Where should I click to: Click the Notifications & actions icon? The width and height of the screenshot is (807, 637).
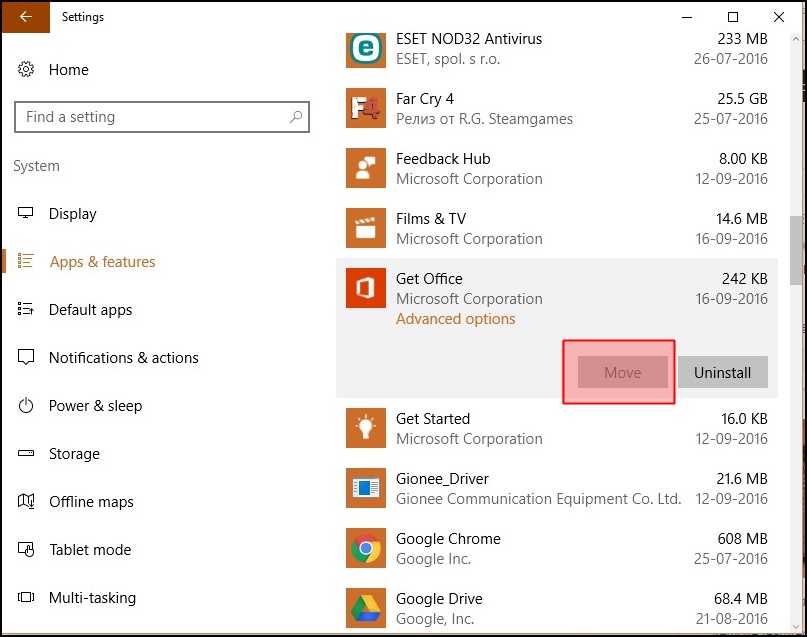click(x=26, y=357)
